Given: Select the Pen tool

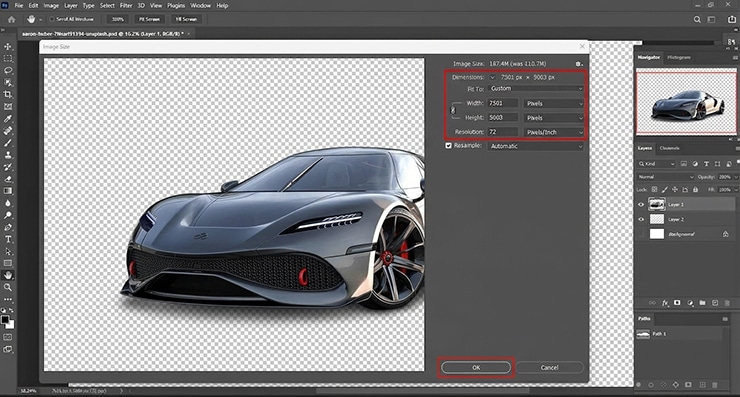Looking at the screenshot, I should [x=8, y=227].
